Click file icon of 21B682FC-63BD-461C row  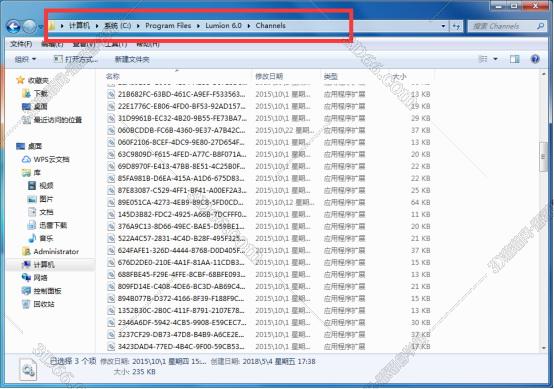111,94
